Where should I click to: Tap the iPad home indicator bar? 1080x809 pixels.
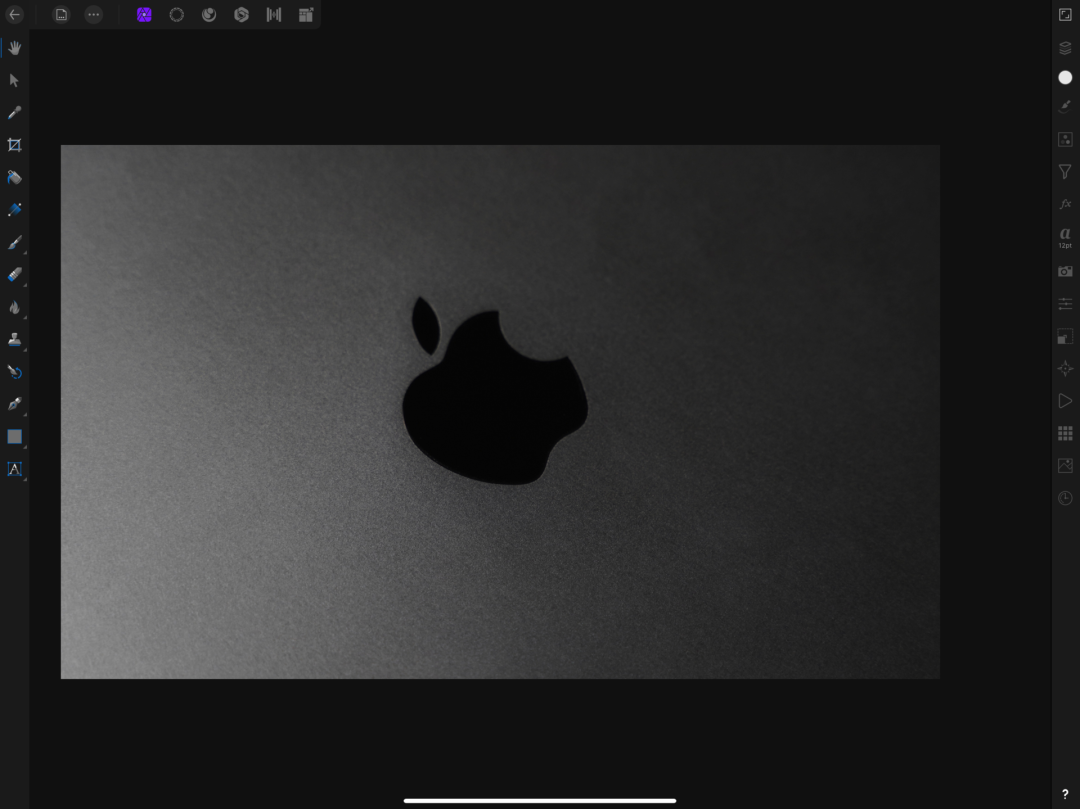540,801
